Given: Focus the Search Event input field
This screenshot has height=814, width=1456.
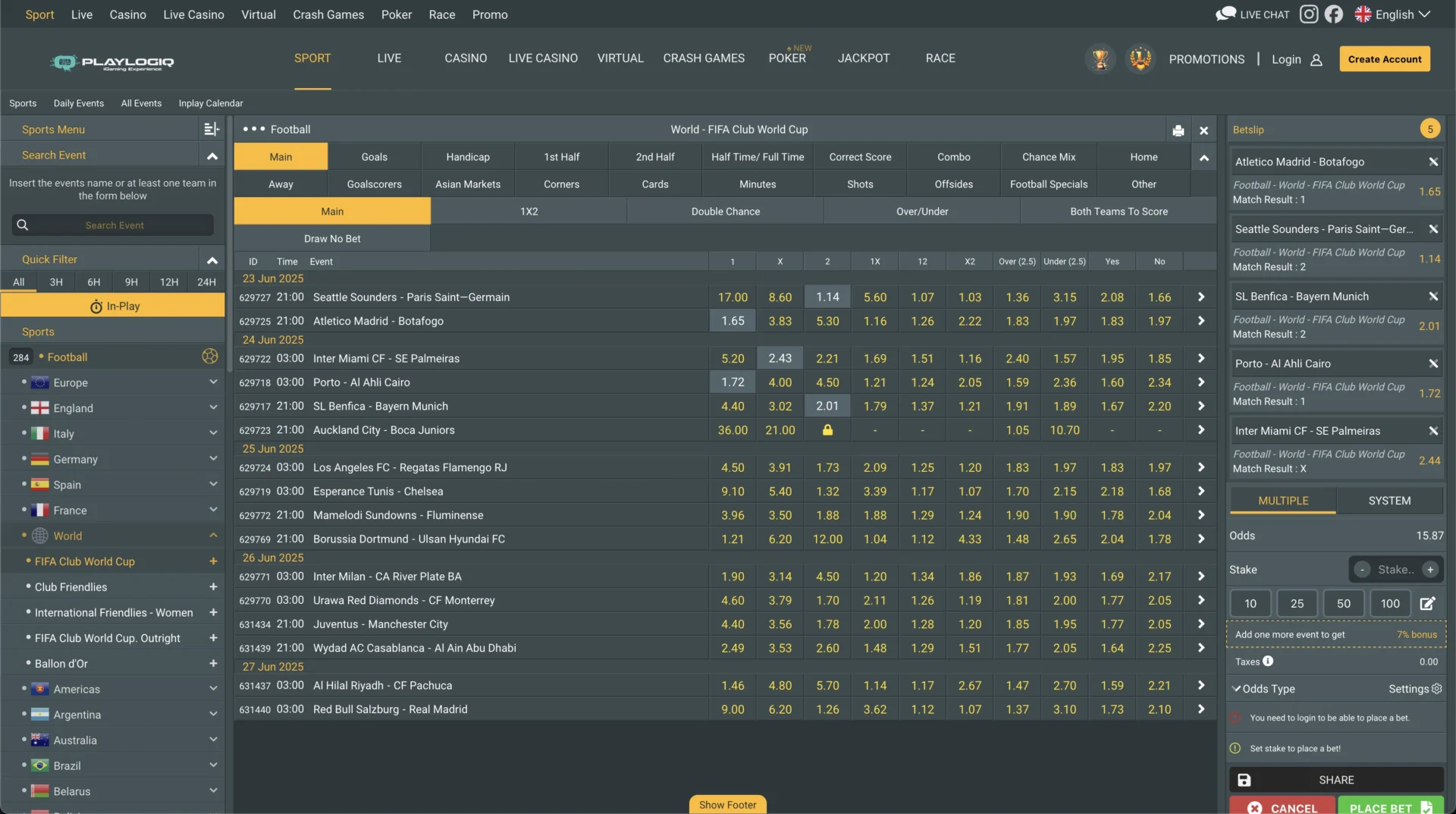Looking at the screenshot, I should (x=113, y=225).
